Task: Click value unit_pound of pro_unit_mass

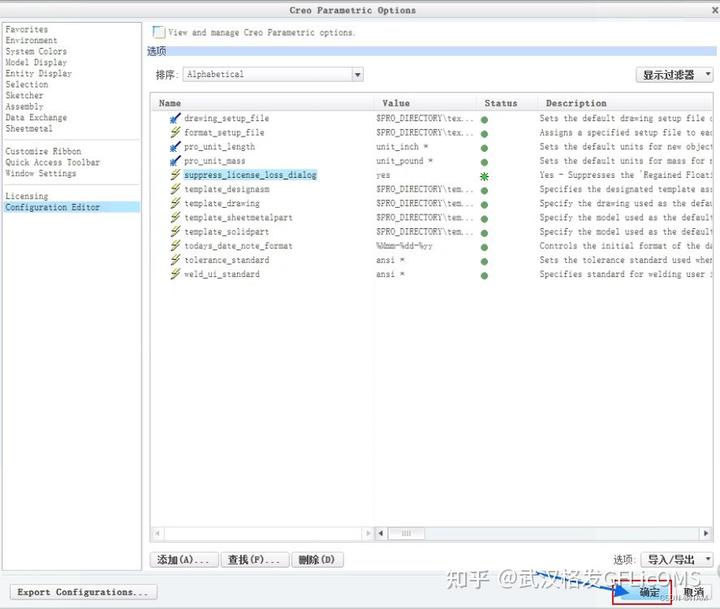Action: tap(404, 161)
